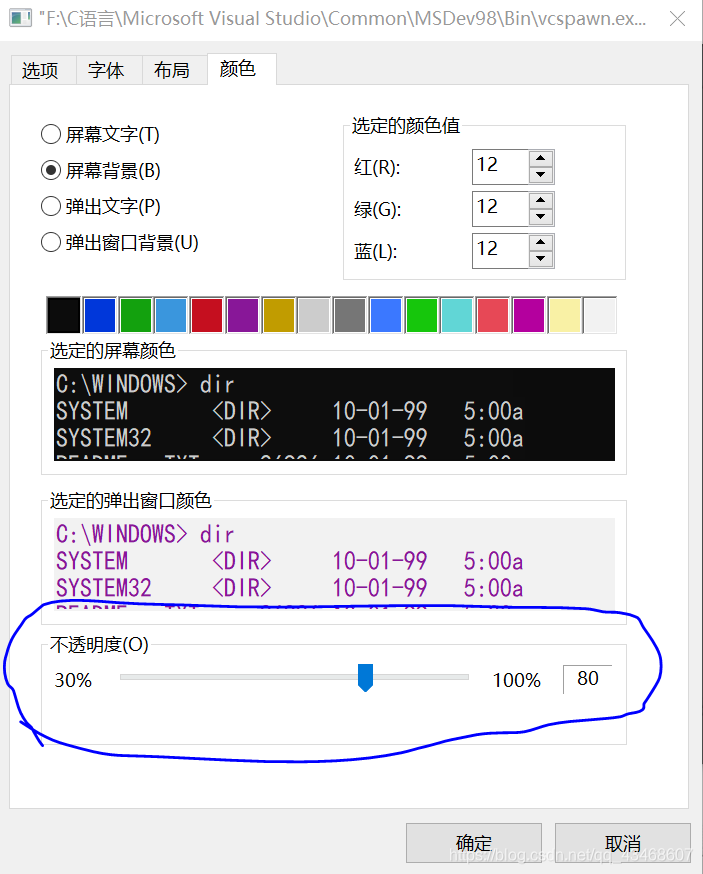
Task: Pick the gold/dark yellow color swatch
Action: [278, 315]
